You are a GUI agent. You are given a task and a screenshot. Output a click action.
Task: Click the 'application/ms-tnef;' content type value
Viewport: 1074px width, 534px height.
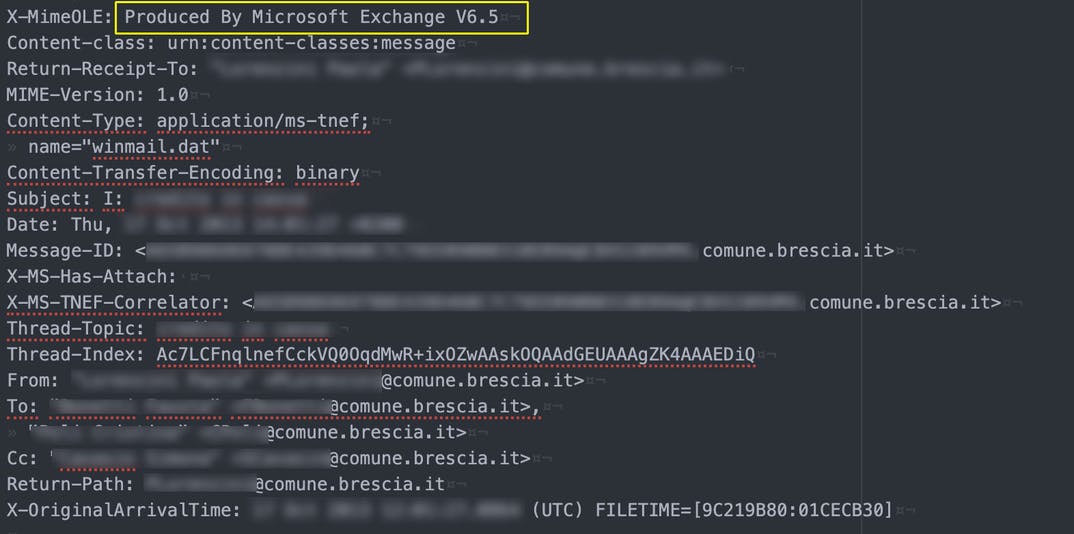tap(263, 121)
